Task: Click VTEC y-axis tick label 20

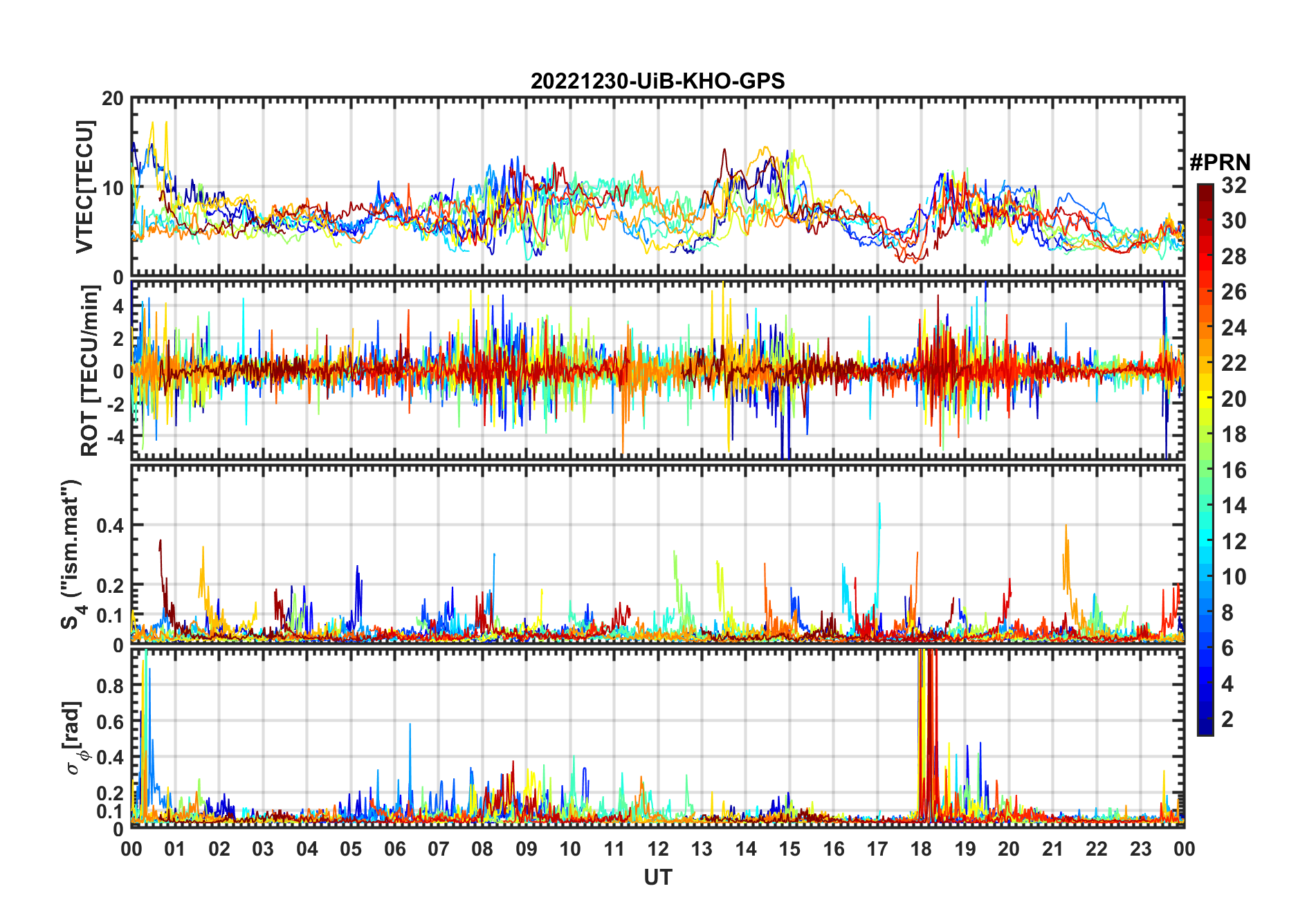Action: tap(113, 98)
